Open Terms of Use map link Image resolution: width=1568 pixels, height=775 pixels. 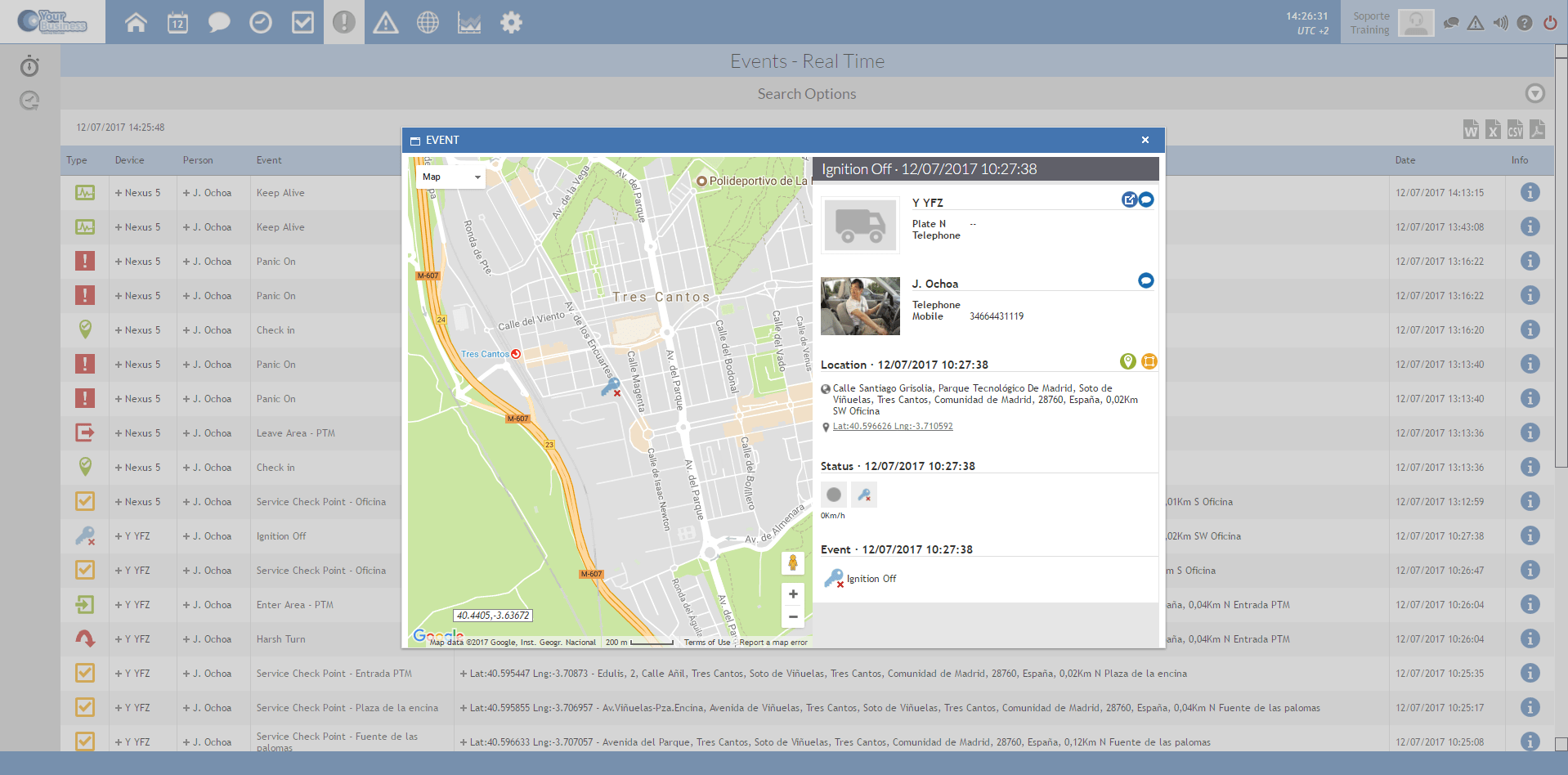[x=707, y=643]
